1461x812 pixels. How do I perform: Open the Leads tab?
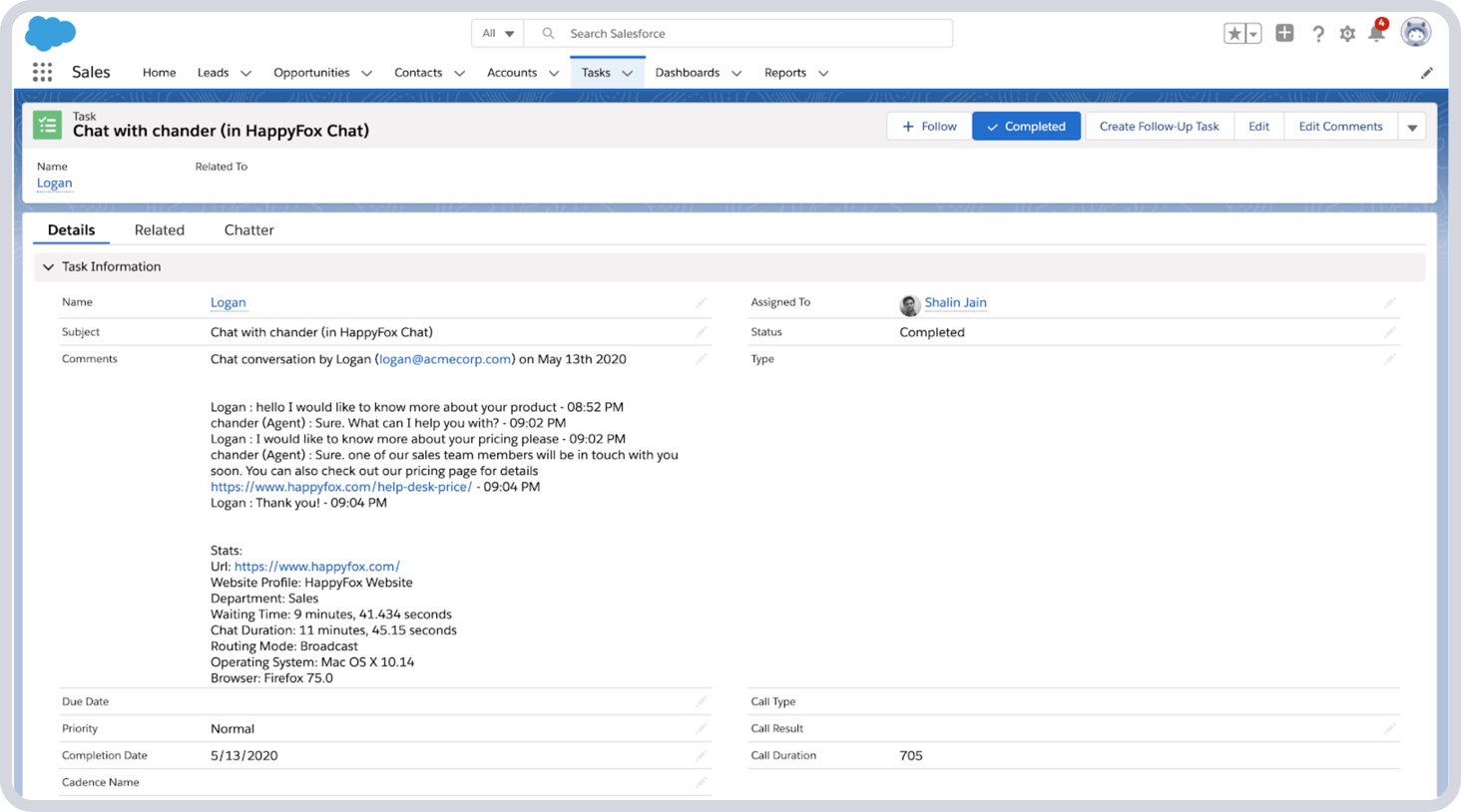click(213, 73)
